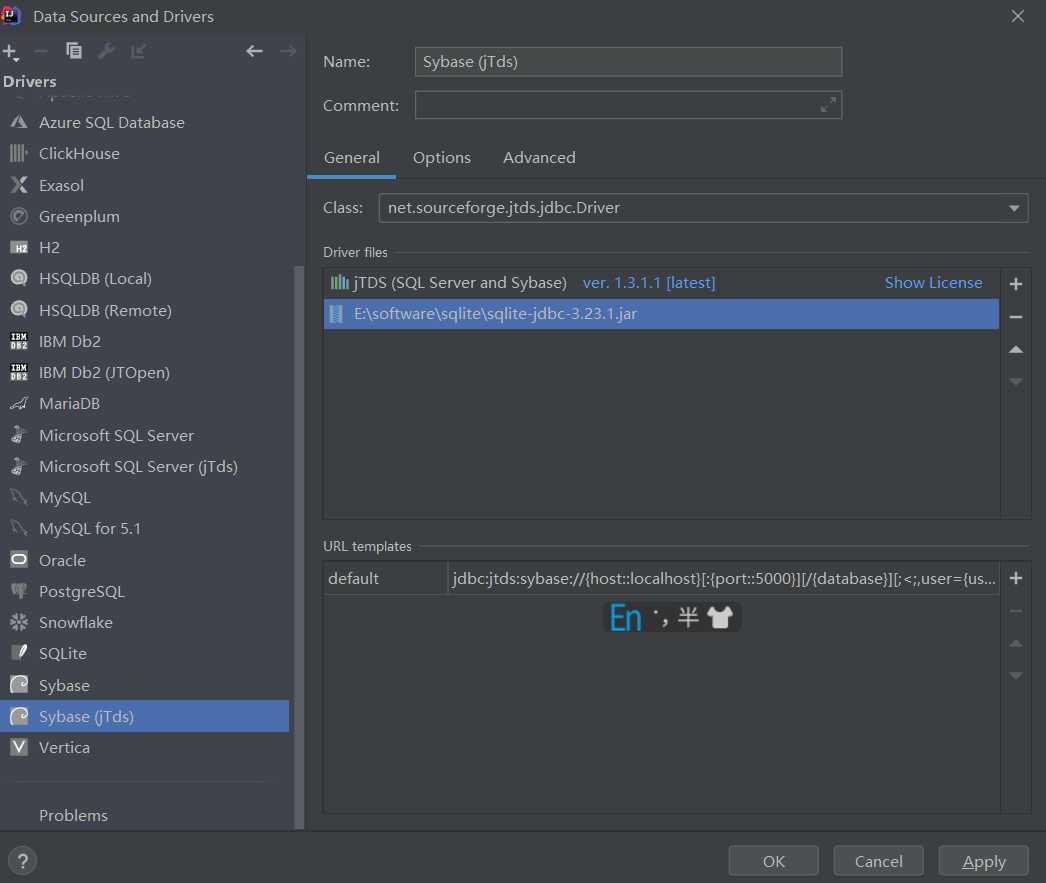Click the Add data source plus icon
Image resolution: width=1046 pixels, height=883 pixels.
[11, 51]
